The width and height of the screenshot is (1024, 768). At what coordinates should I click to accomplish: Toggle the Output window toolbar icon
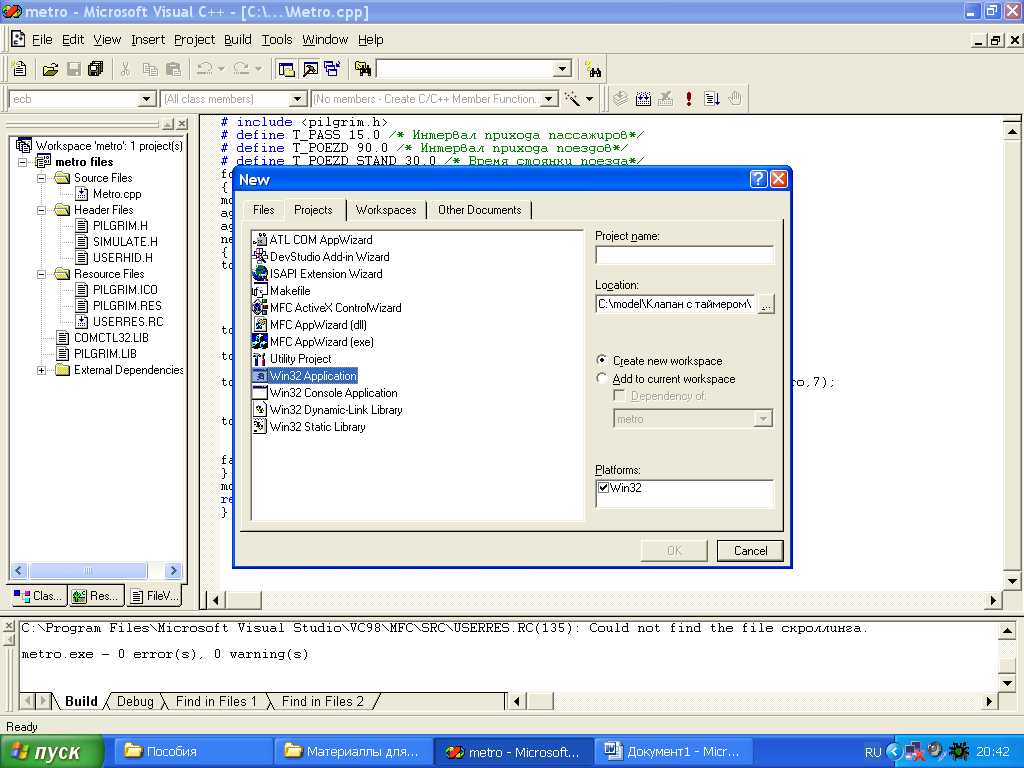310,69
